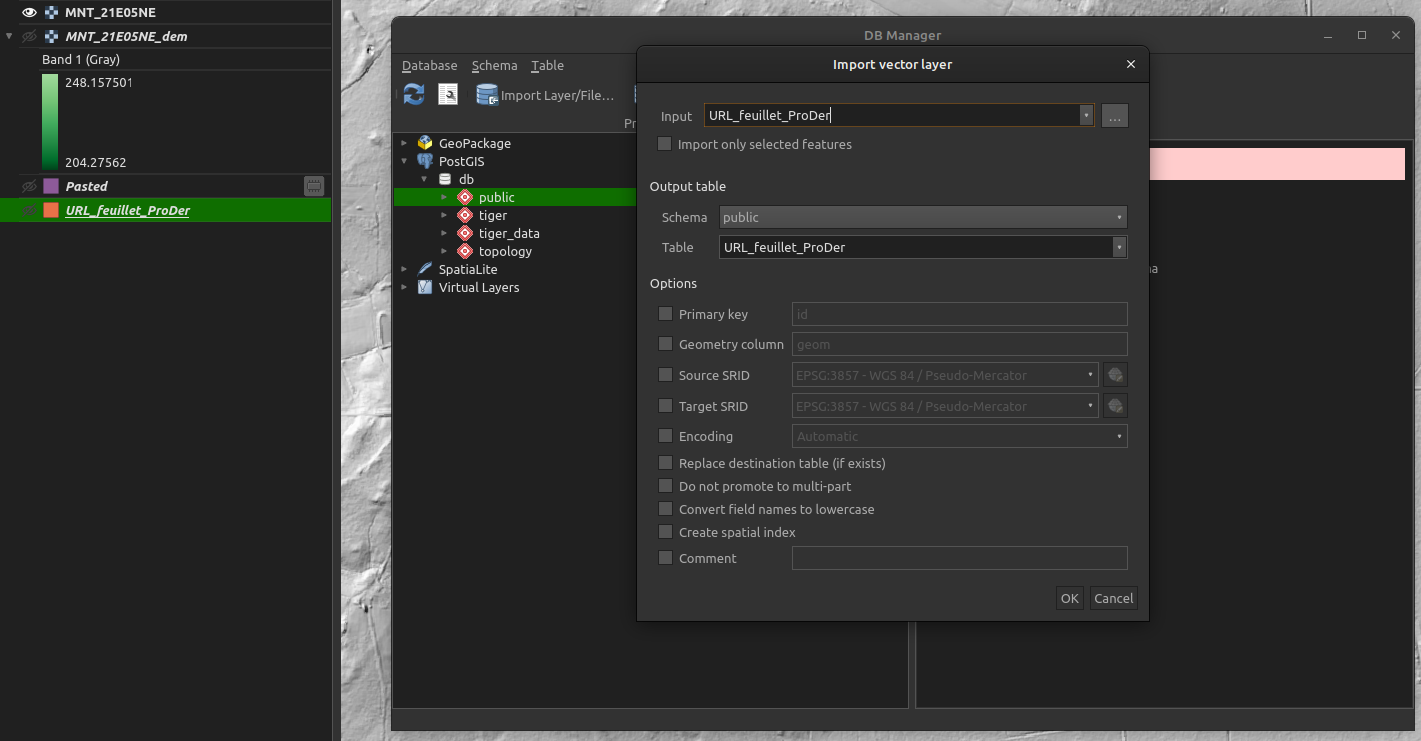Open the Database menu
1421x741 pixels.
[x=429, y=66]
